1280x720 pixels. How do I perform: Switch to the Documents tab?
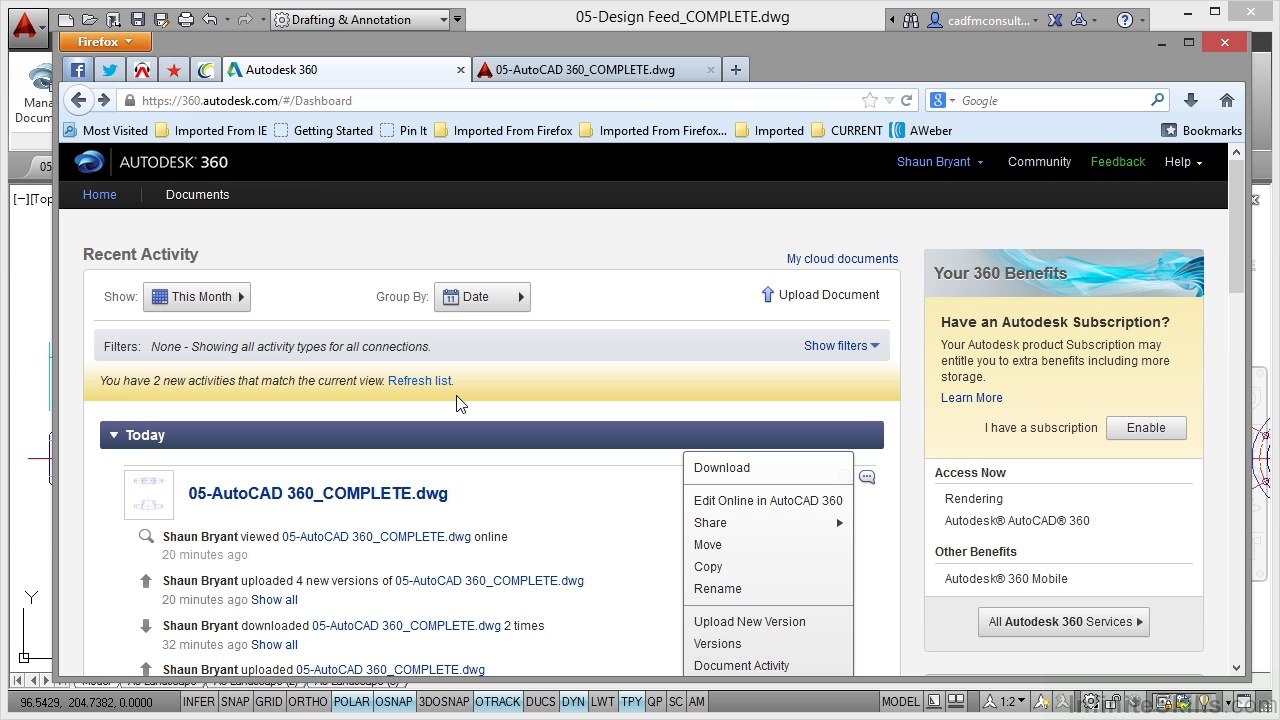pos(197,195)
